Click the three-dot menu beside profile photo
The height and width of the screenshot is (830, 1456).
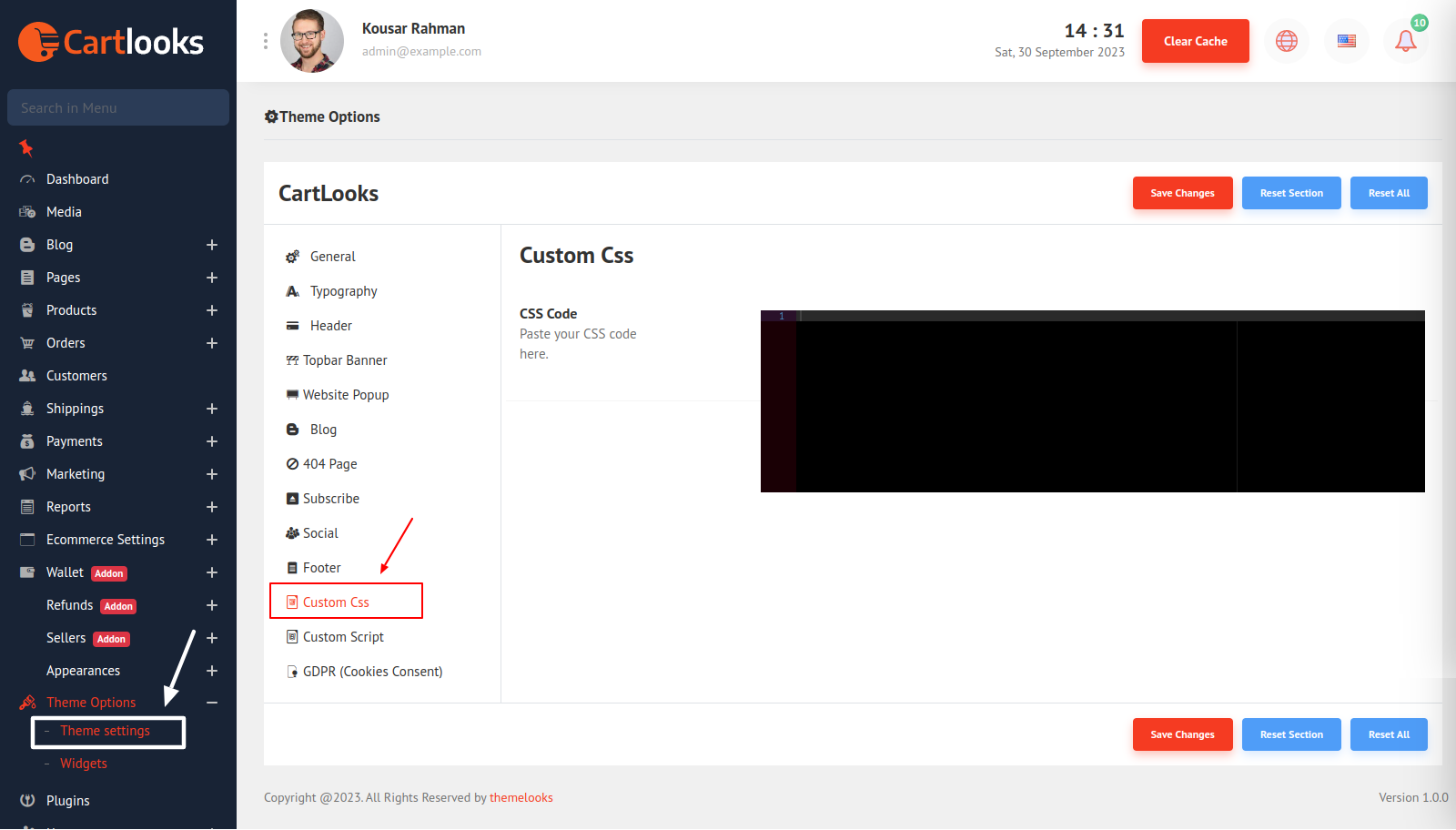point(266,41)
